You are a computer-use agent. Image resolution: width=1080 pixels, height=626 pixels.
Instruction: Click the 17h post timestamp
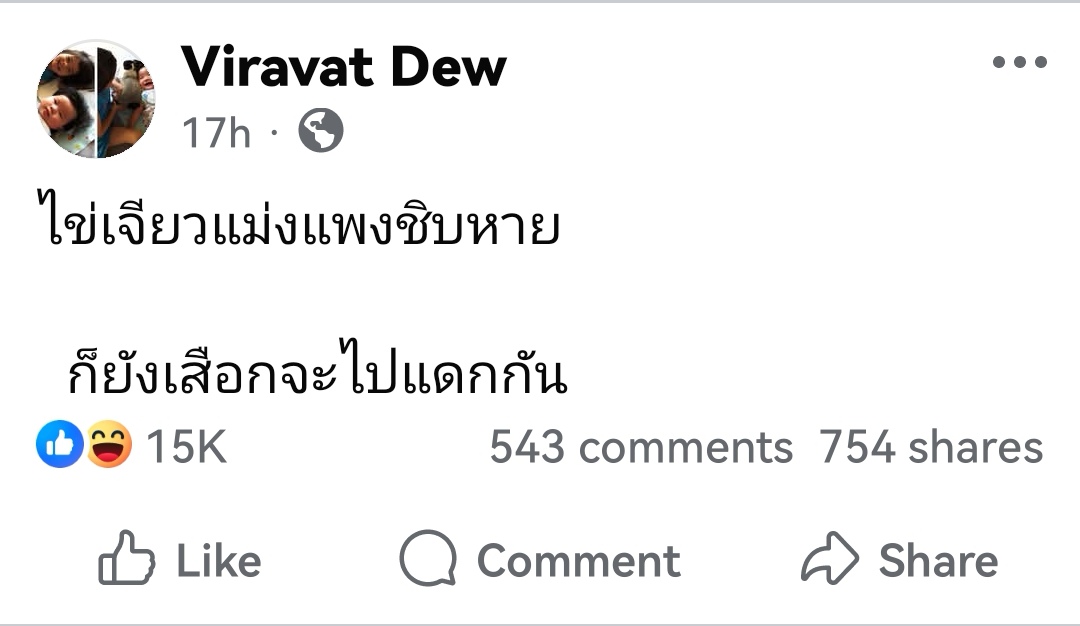point(216,131)
